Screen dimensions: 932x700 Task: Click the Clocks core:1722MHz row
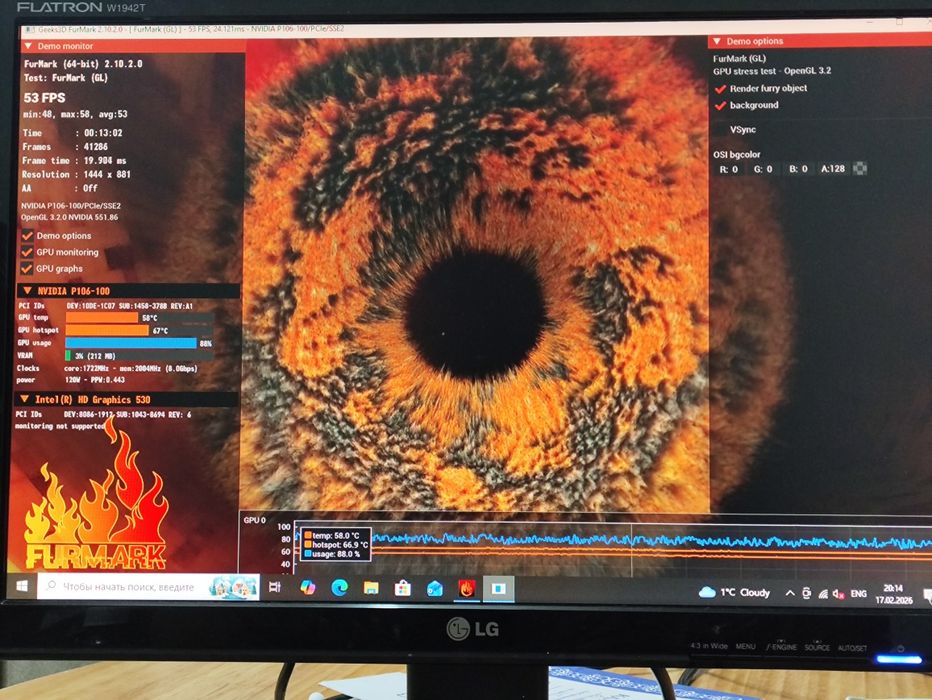pyautogui.click(x=107, y=368)
